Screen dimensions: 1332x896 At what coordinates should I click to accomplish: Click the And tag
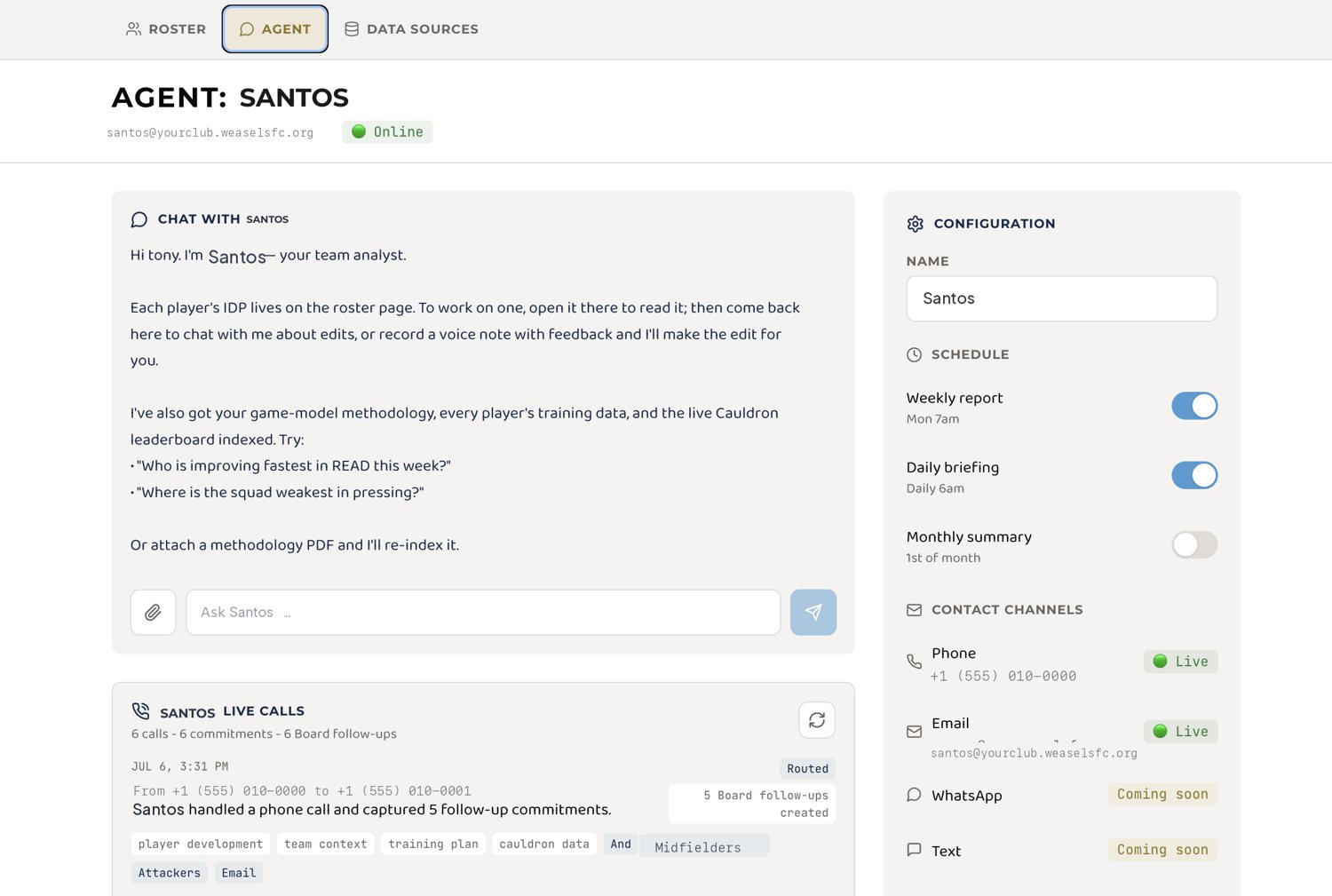point(621,844)
